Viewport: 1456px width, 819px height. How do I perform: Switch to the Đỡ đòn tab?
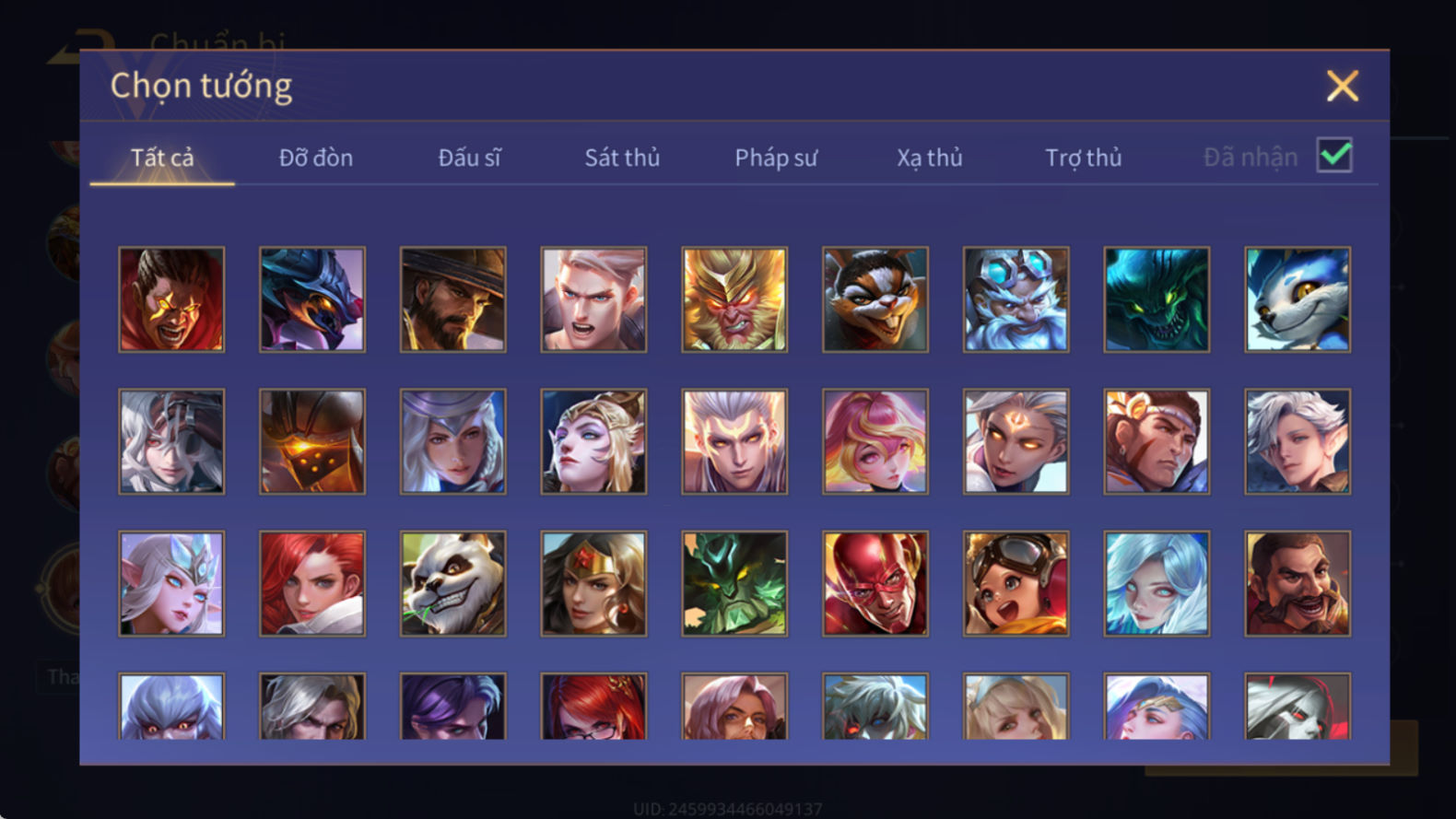pos(316,158)
